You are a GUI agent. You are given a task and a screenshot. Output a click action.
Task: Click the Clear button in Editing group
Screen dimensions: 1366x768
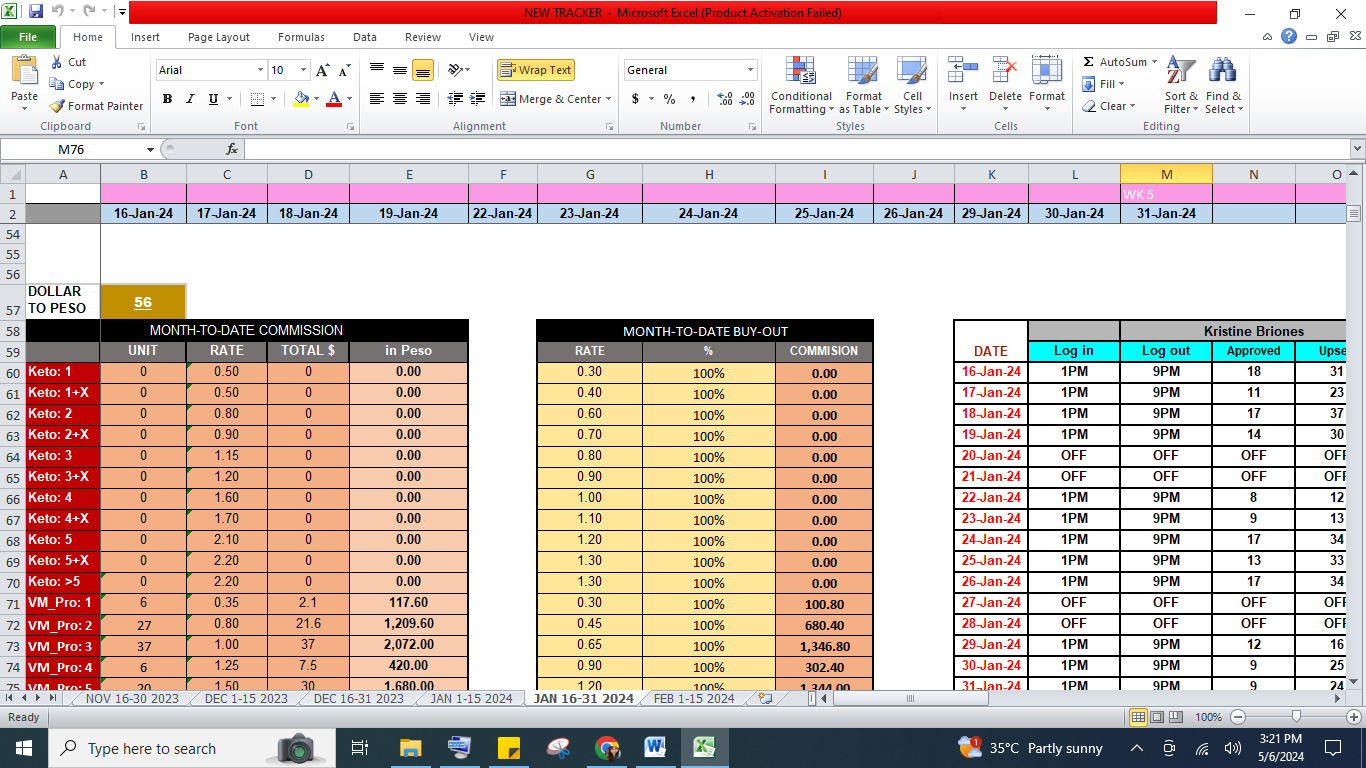click(1108, 106)
